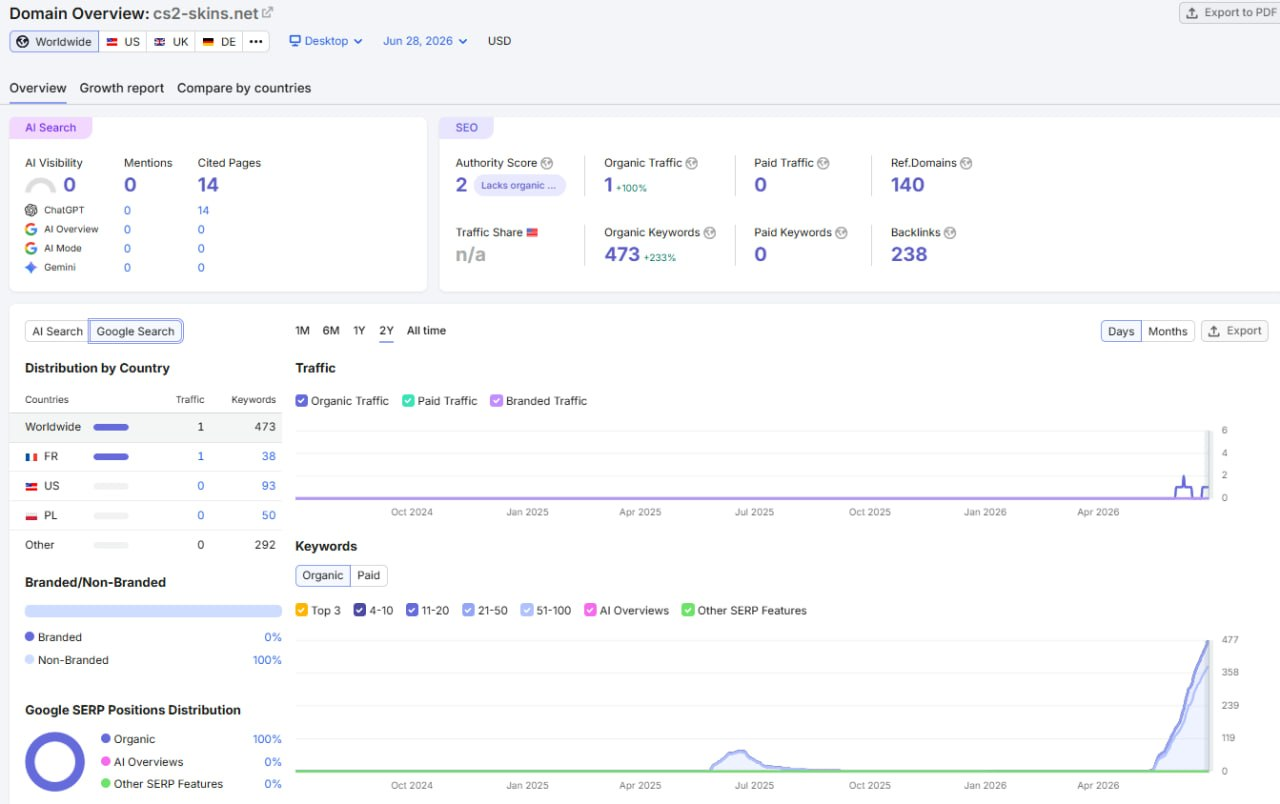Click the info icon beside Organic Traffic
1280x804 pixels.
692,163
